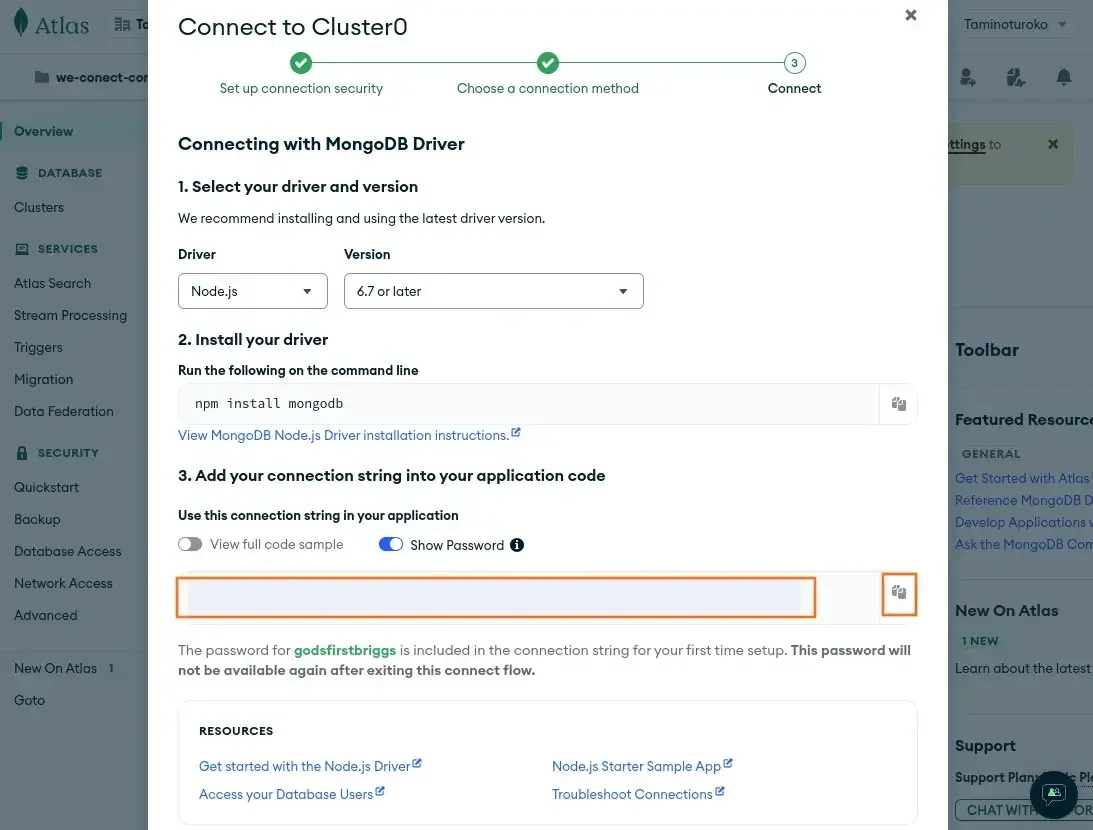Screen dimensions: 1093x830
Task: Expand the 6.7 or later version dropdown
Action: click(x=493, y=291)
